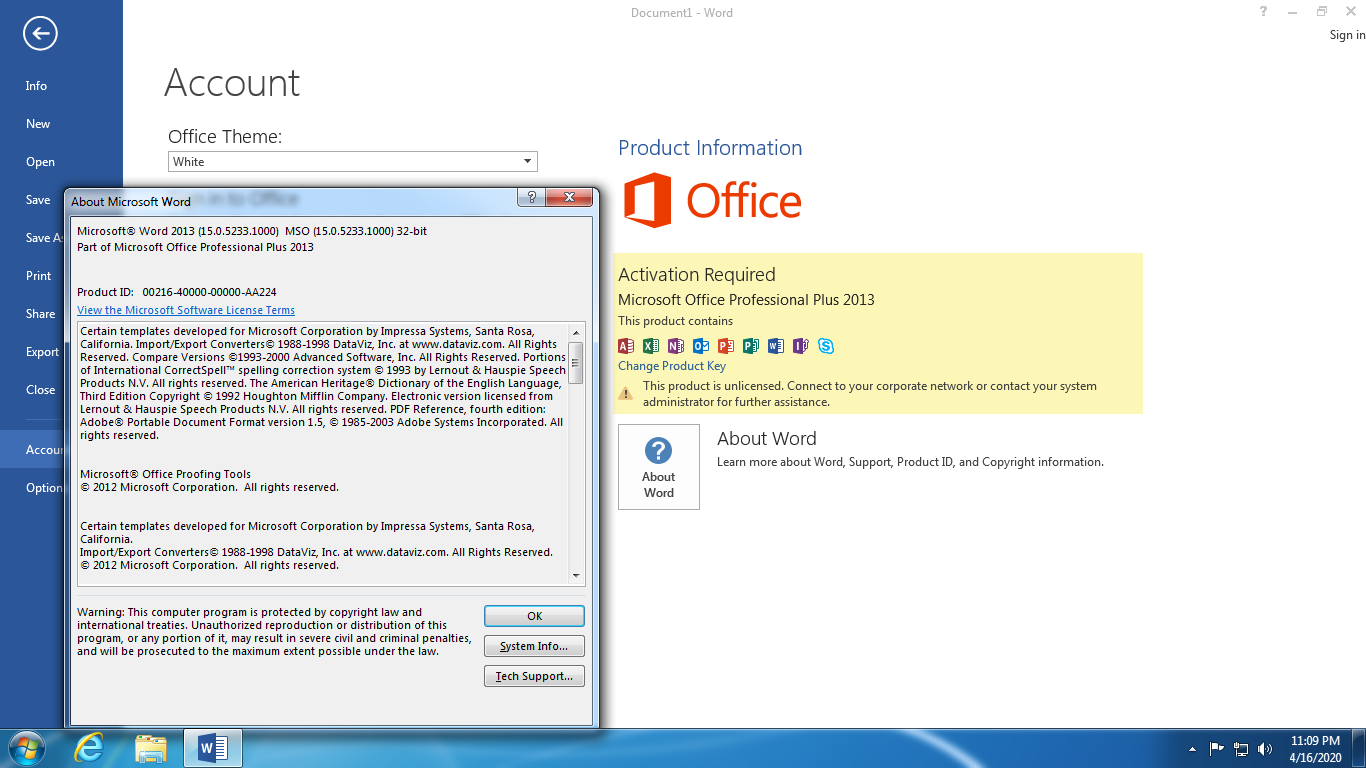Click the Publisher app icon
This screenshot has height=768, width=1366.
pos(751,346)
